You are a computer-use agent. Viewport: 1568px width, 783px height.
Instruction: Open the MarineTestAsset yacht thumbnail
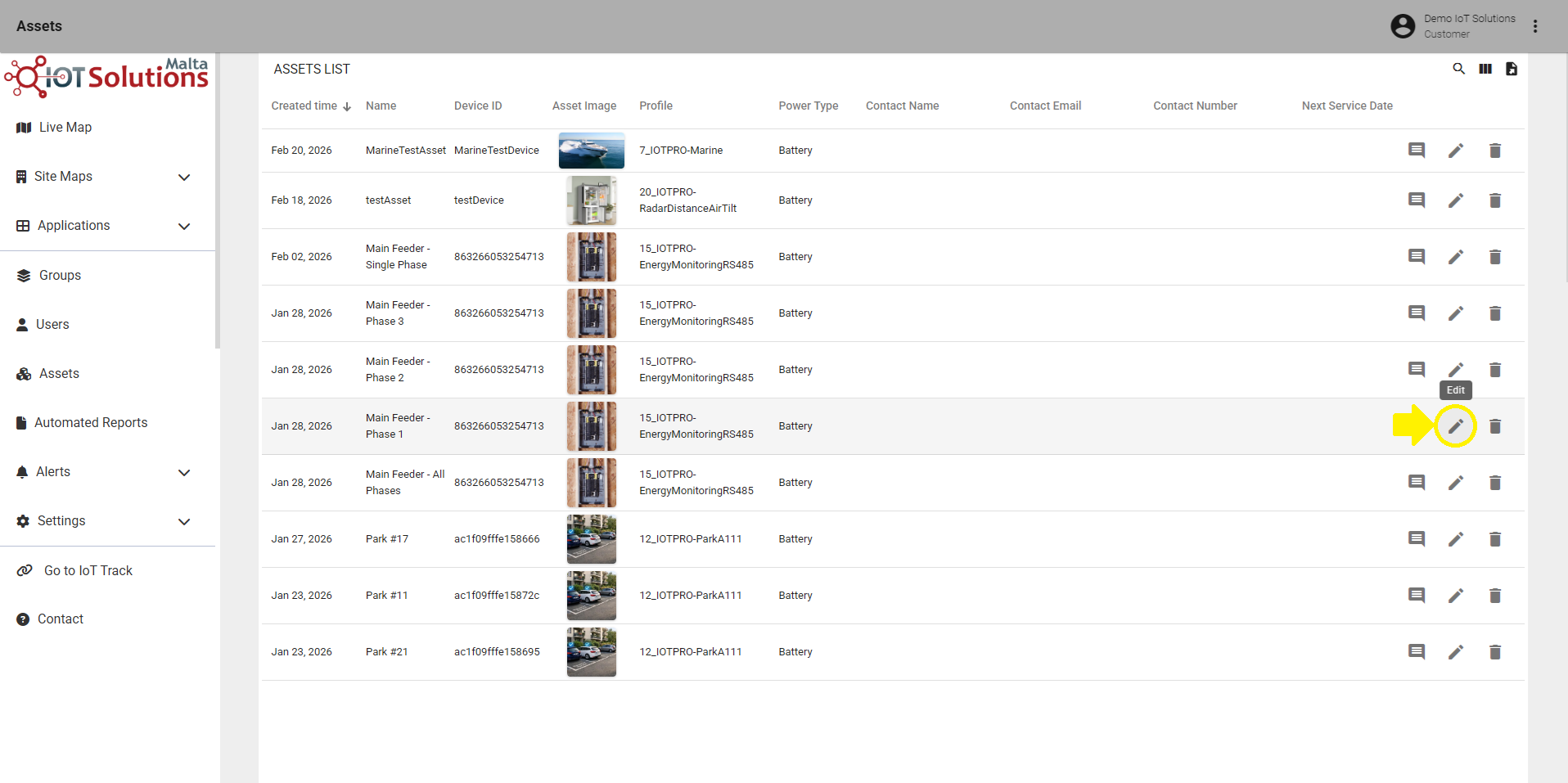[592, 151]
